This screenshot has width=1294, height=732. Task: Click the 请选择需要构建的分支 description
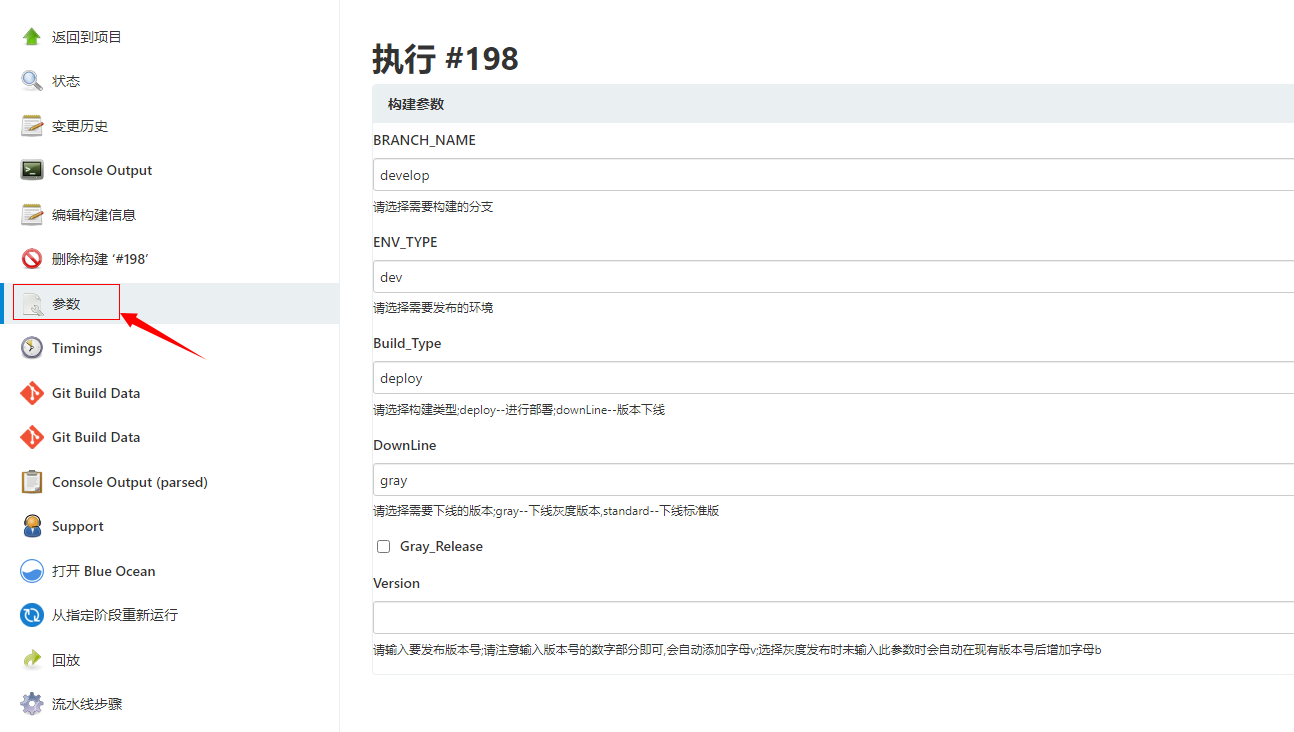pyautogui.click(x=433, y=207)
